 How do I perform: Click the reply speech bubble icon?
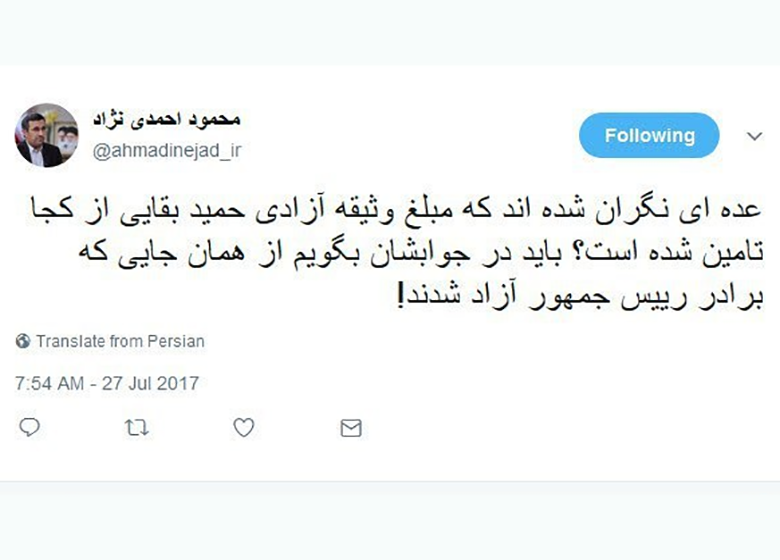(30, 428)
